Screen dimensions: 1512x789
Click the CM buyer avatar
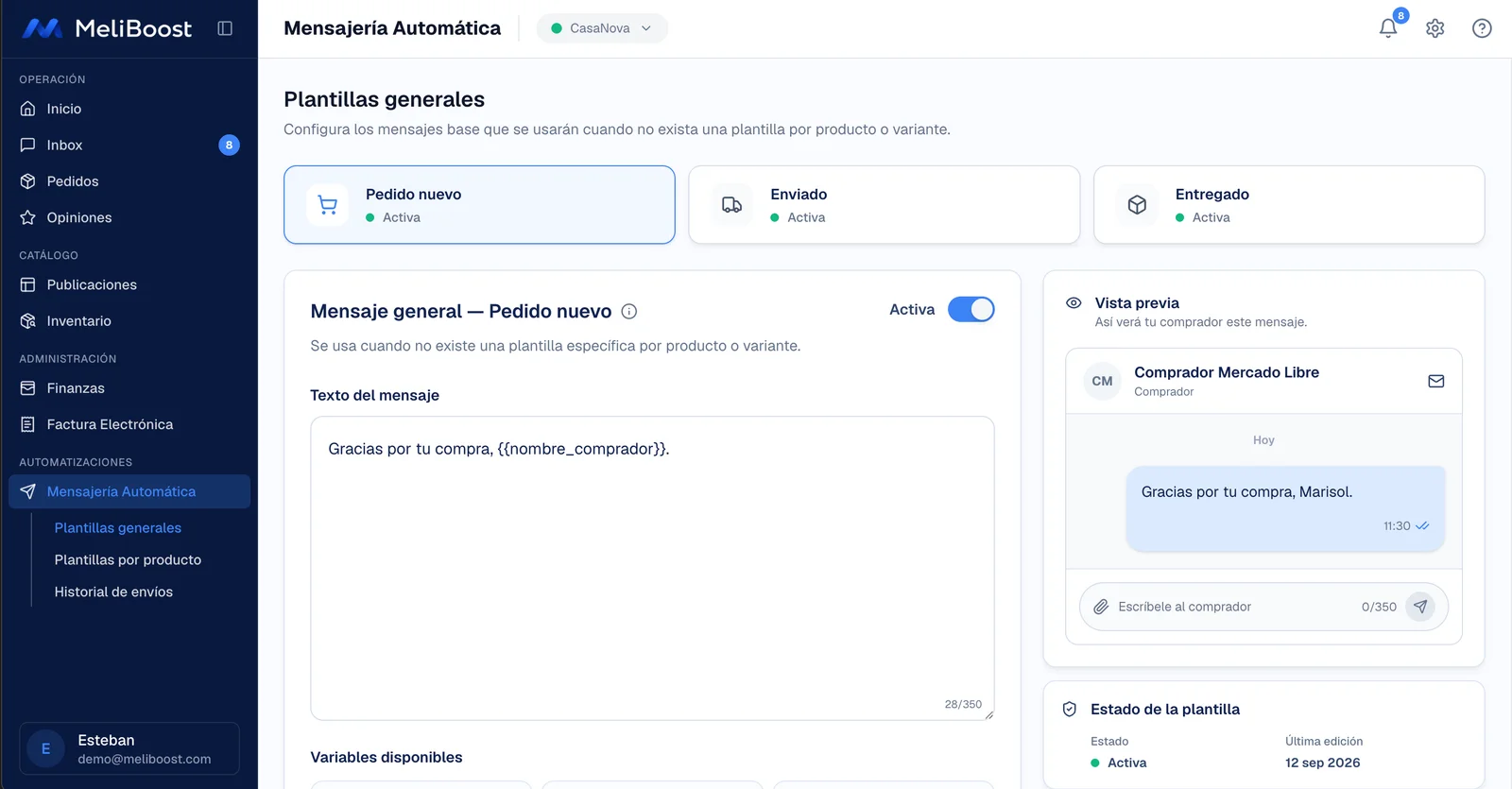tap(1102, 382)
